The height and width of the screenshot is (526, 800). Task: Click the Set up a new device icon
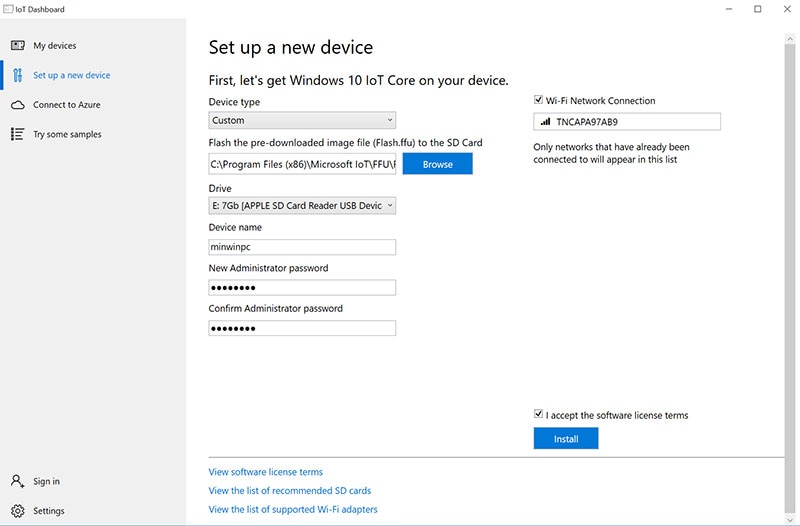click(x=17, y=75)
